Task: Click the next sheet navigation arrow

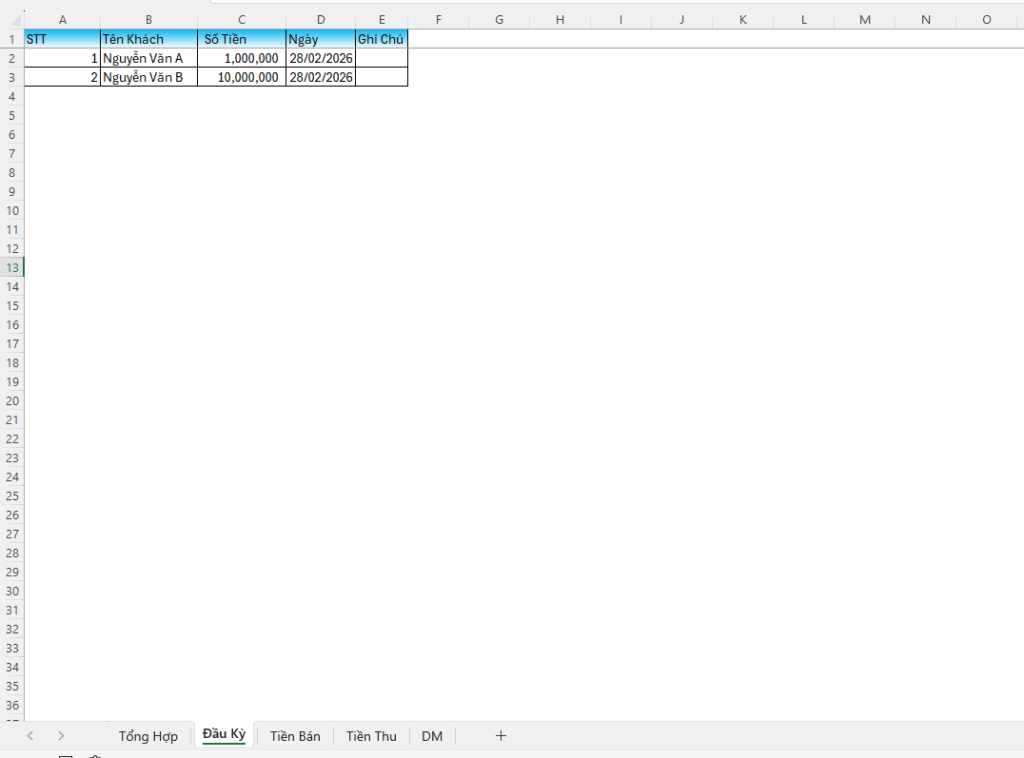Action: pyautogui.click(x=61, y=736)
